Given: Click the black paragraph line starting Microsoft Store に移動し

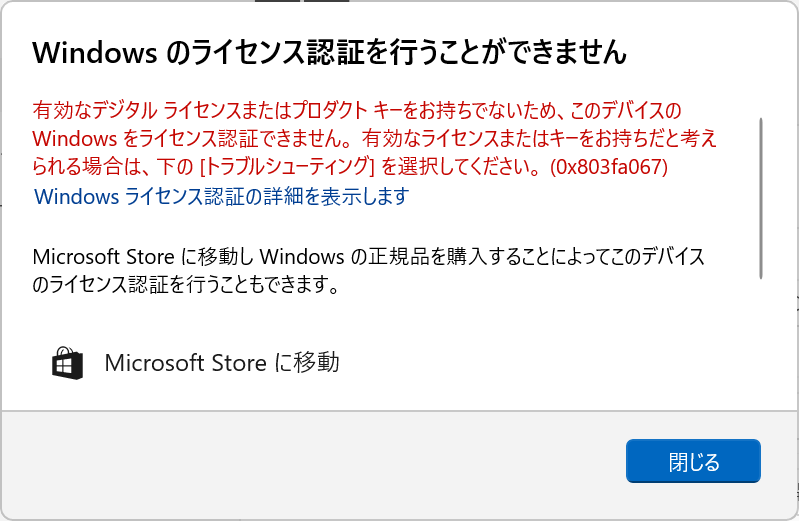Looking at the screenshot, I should coord(369,257).
